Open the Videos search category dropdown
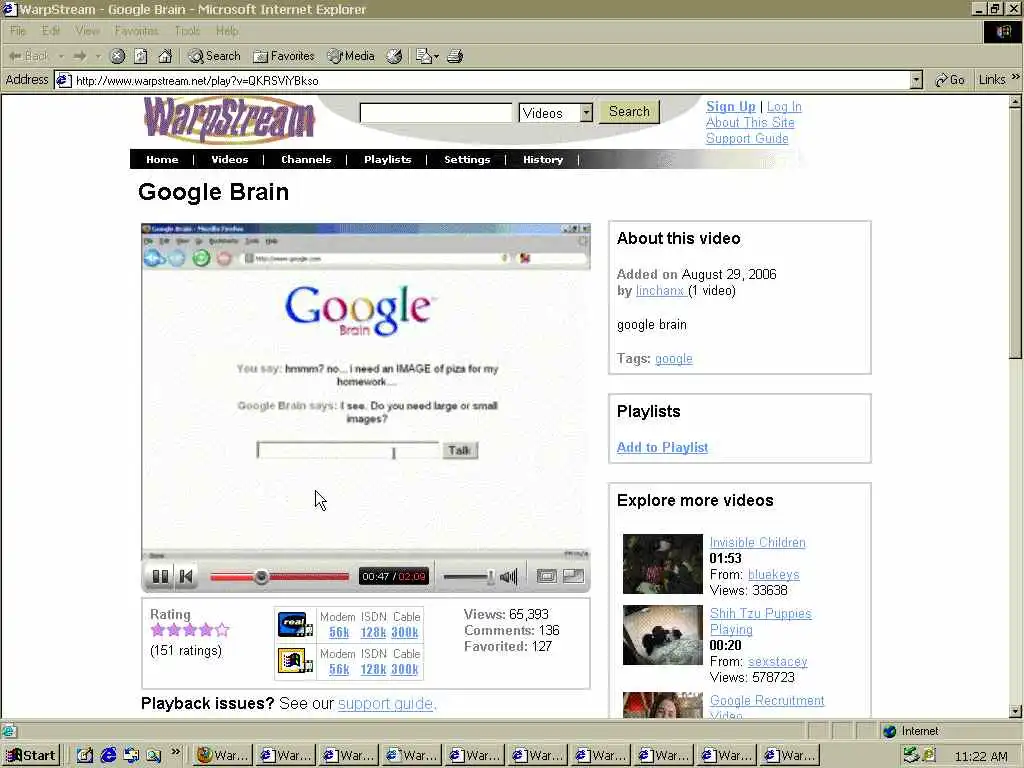Image resolution: width=1024 pixels, height=768 pixels. pyautogui.click(x=556, y=112)
